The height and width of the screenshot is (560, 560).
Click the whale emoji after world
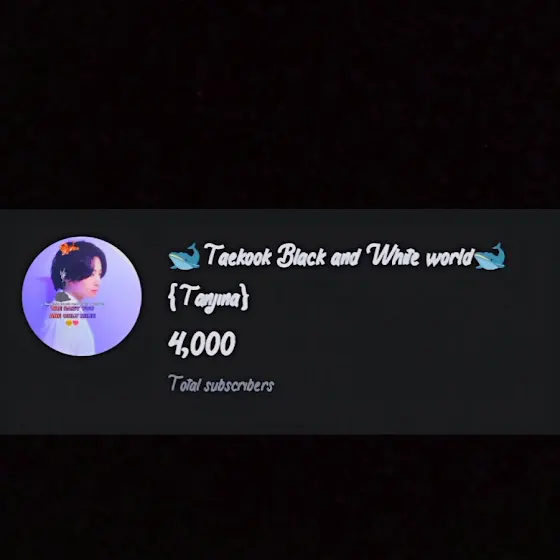pyautogui.click(x=490, y=256)
